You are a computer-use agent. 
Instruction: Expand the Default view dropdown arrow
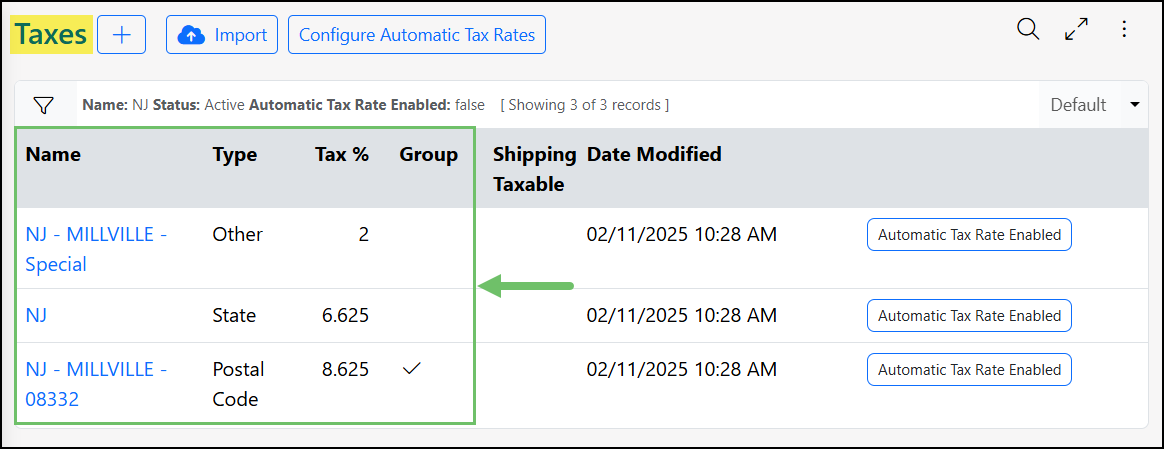1134,105
